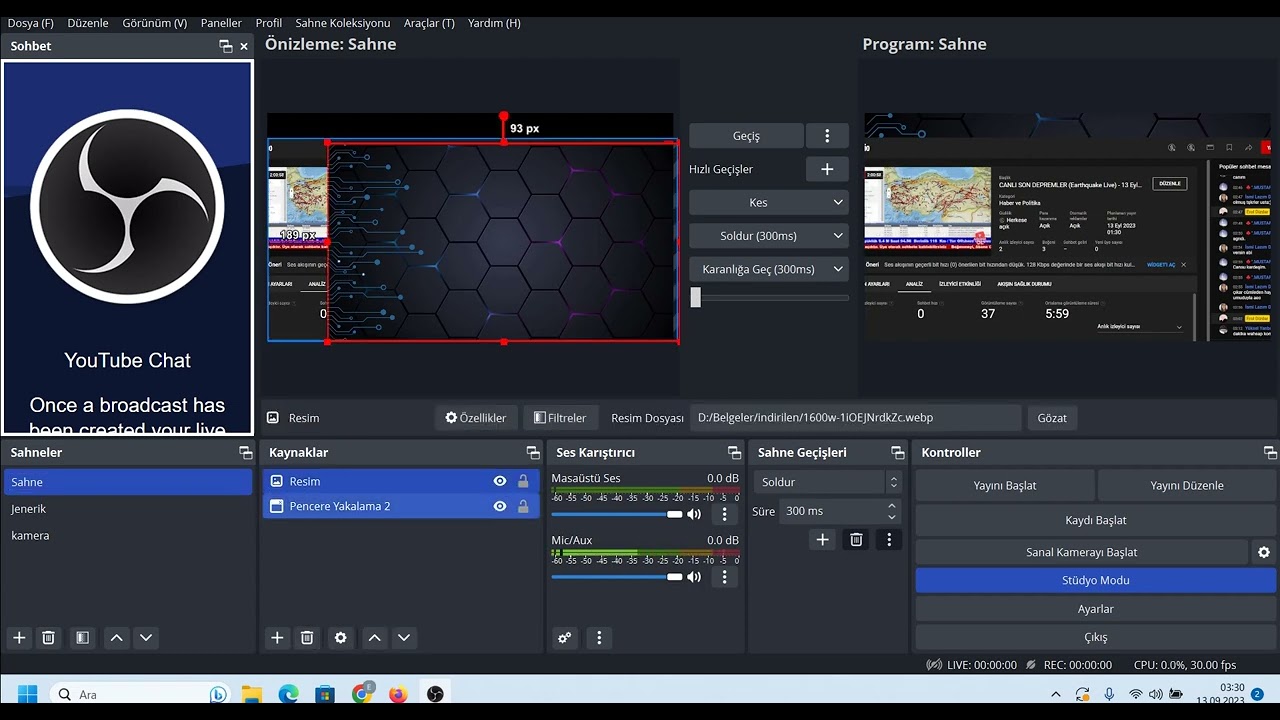Open the Görünüm (V) menu
Viewport: 1280px width, 720px height.
pos(155,23)
